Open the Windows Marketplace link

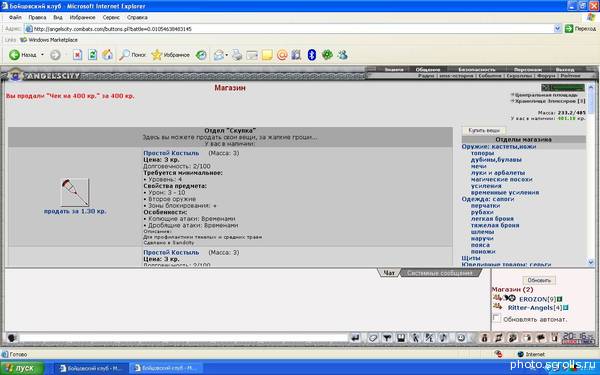pos(49,40)
